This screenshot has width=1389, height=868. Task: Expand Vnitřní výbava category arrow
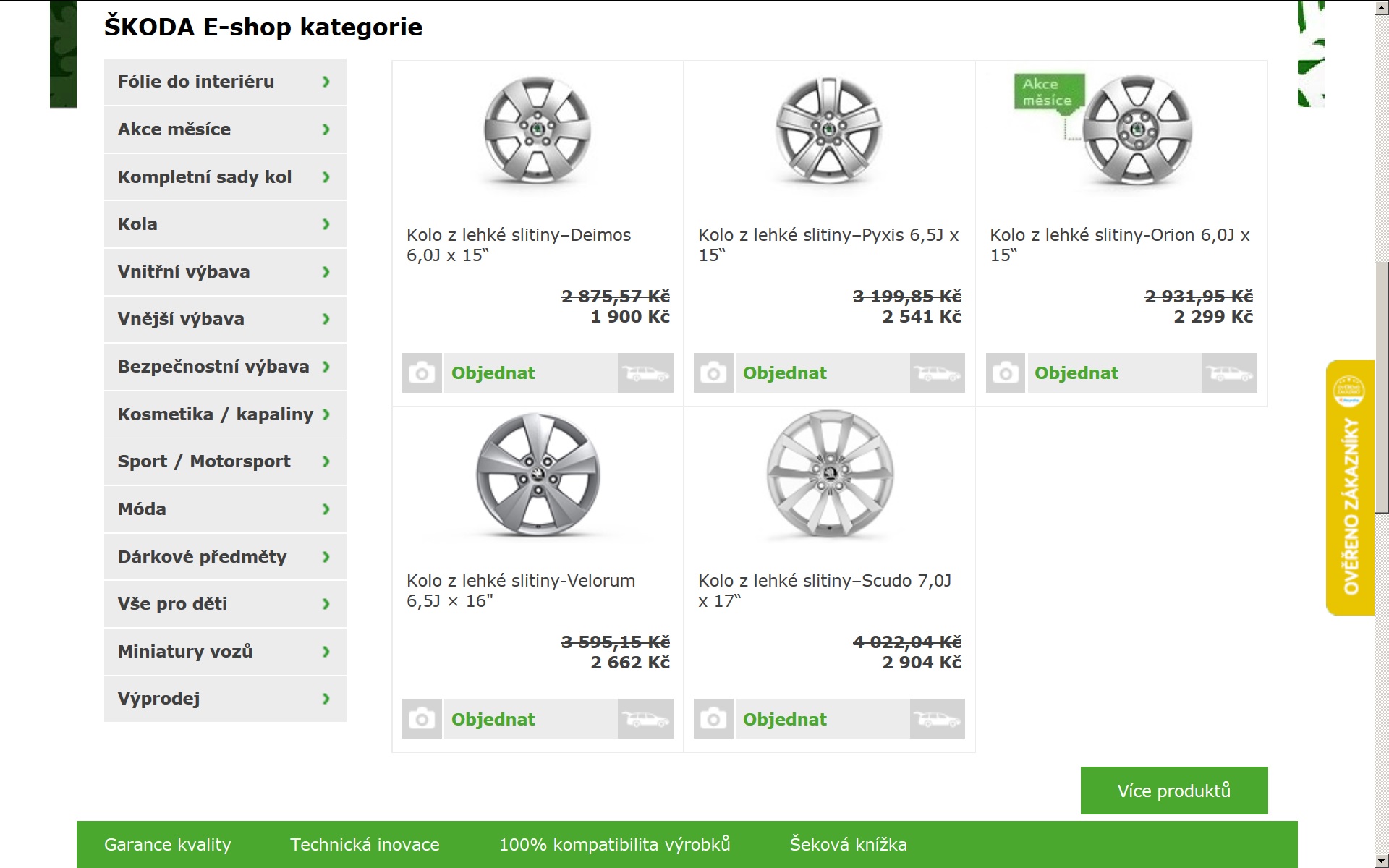tap(326, 272)
